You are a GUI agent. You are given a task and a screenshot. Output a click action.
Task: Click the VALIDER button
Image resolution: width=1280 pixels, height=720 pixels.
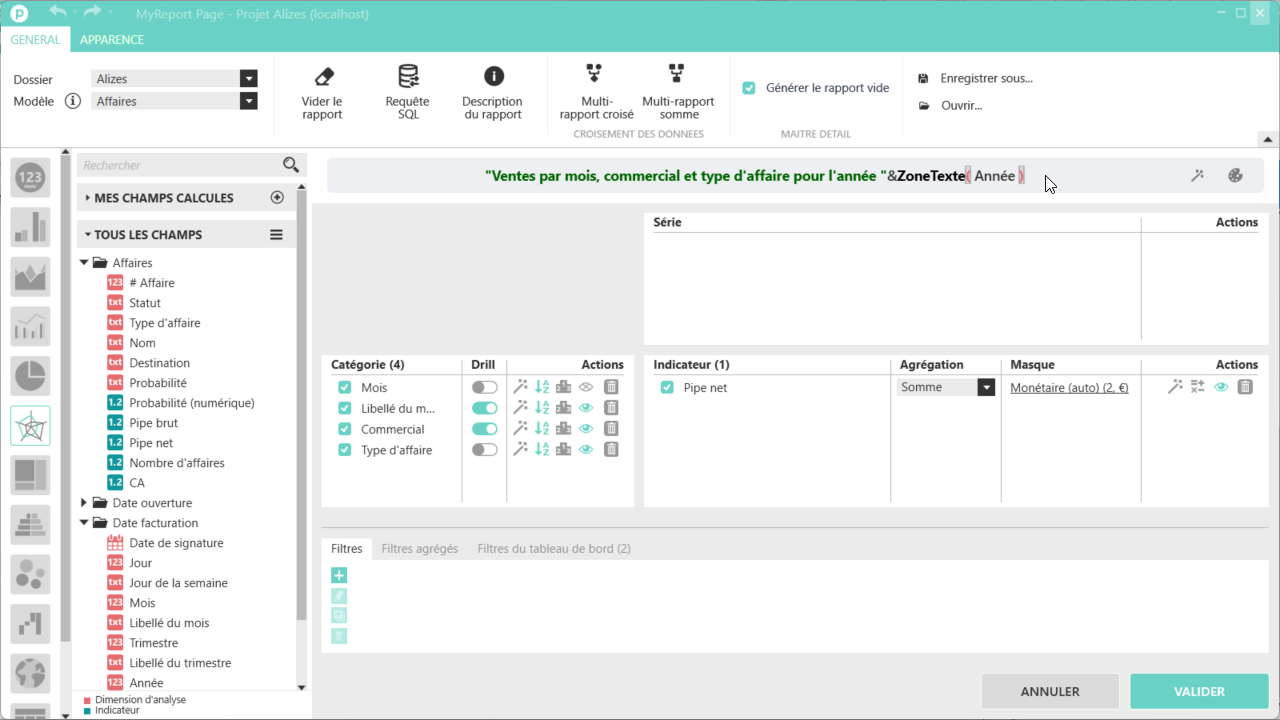pyautogui.click(x=1199, y=691)
